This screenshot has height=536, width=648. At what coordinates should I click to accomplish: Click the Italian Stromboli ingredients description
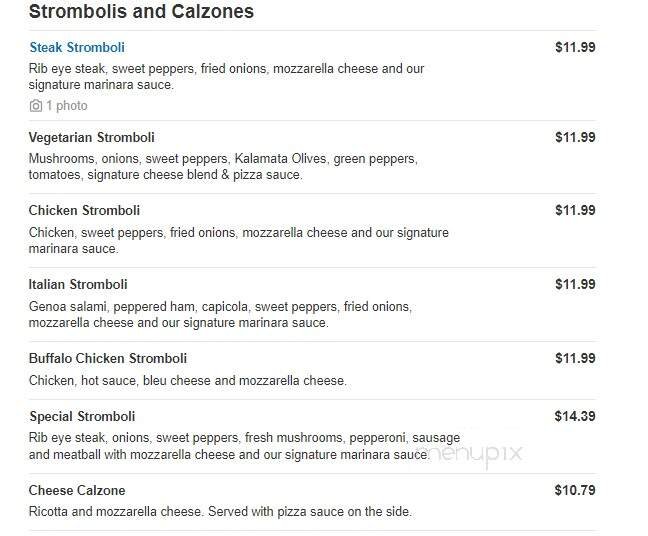220,314
